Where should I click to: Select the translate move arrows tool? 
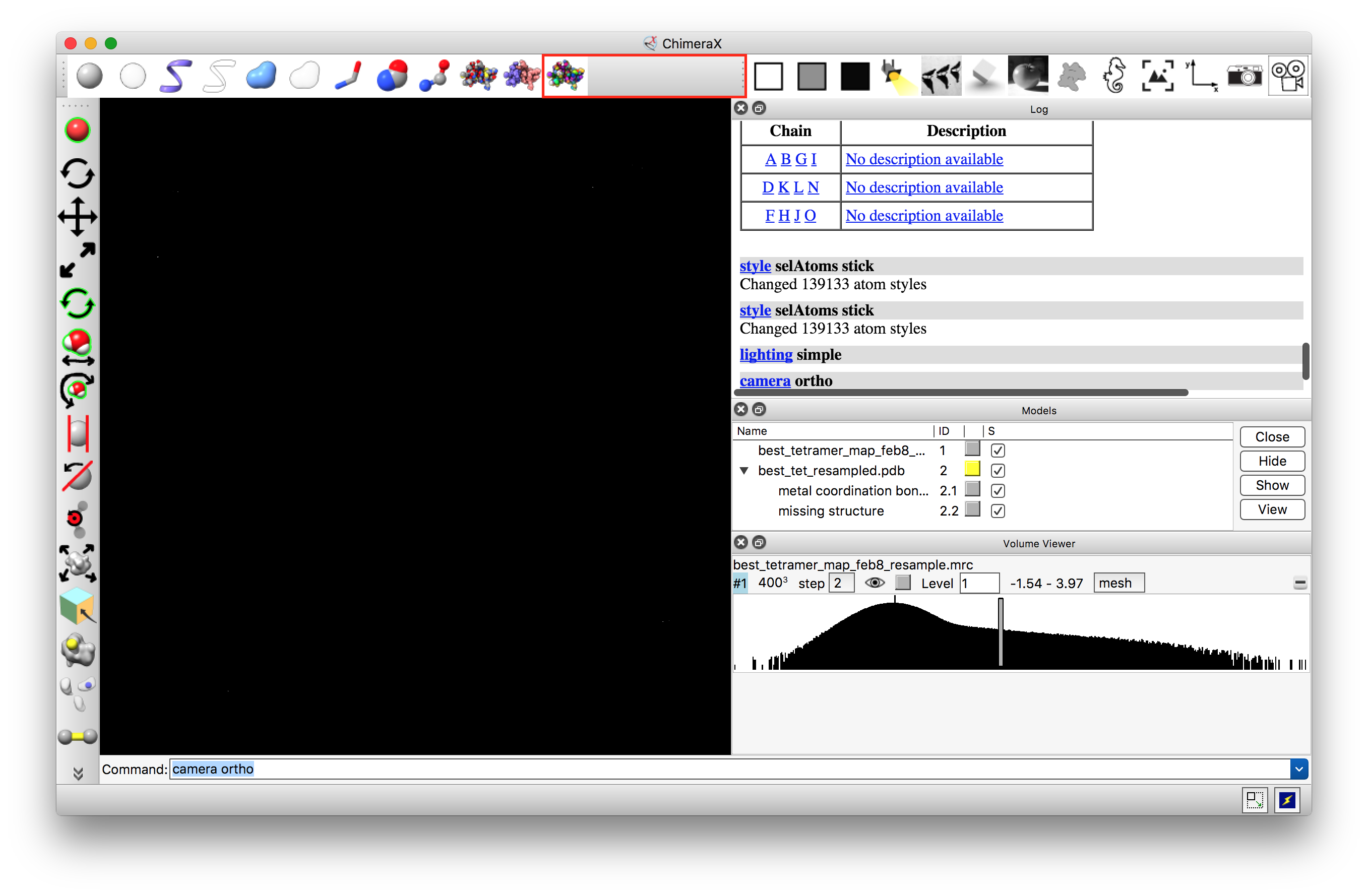click(x=78, y=217)
